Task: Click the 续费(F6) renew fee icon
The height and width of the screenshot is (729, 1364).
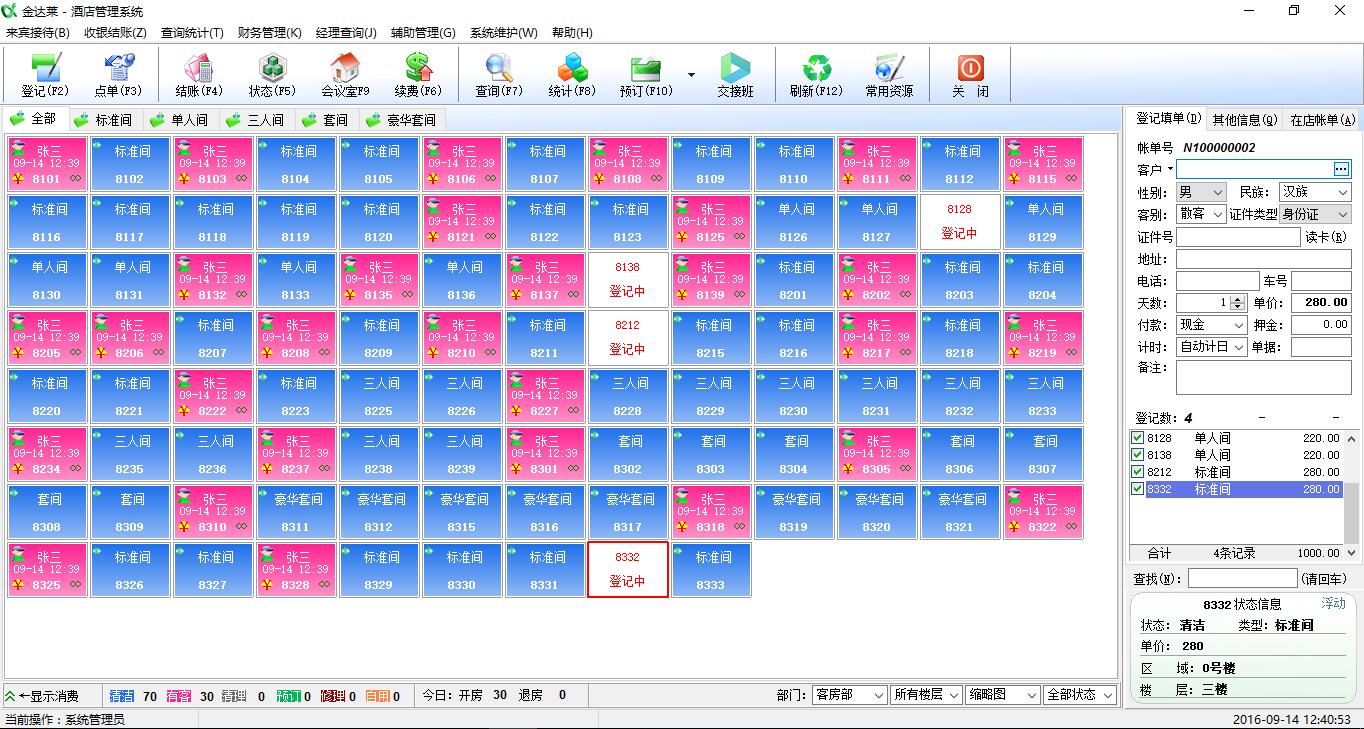Action: (x=418, y=75)
